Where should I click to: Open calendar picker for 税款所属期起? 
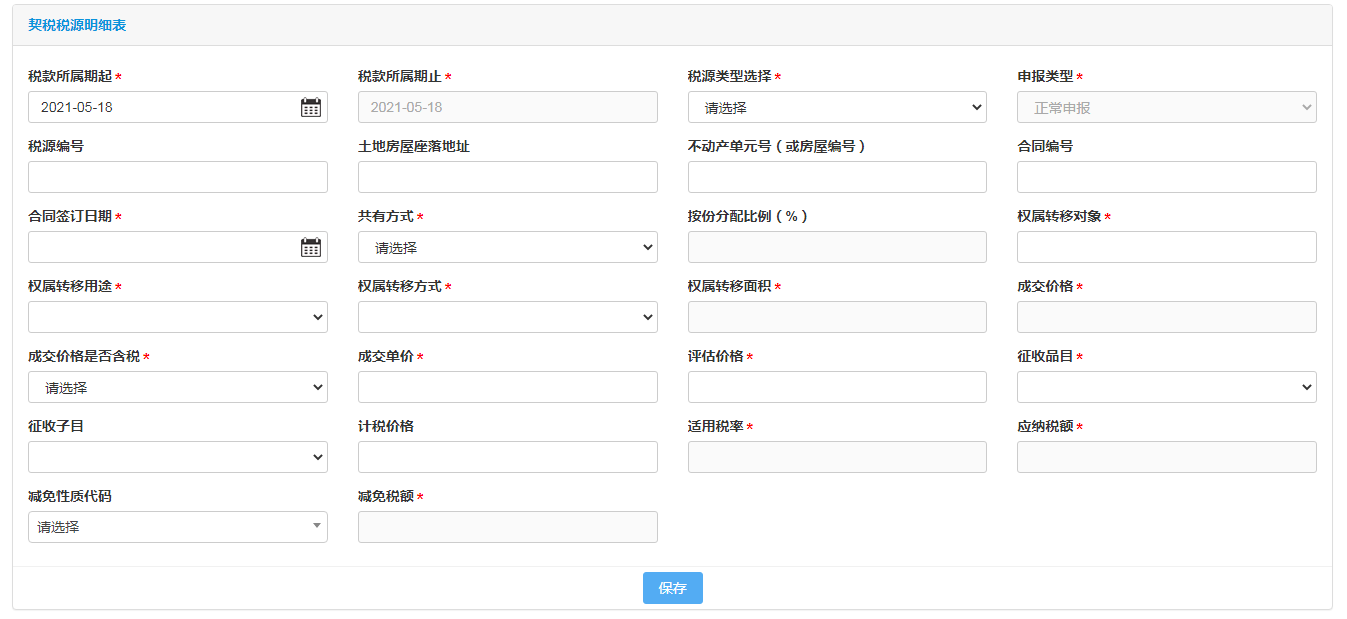coord(311,108)
